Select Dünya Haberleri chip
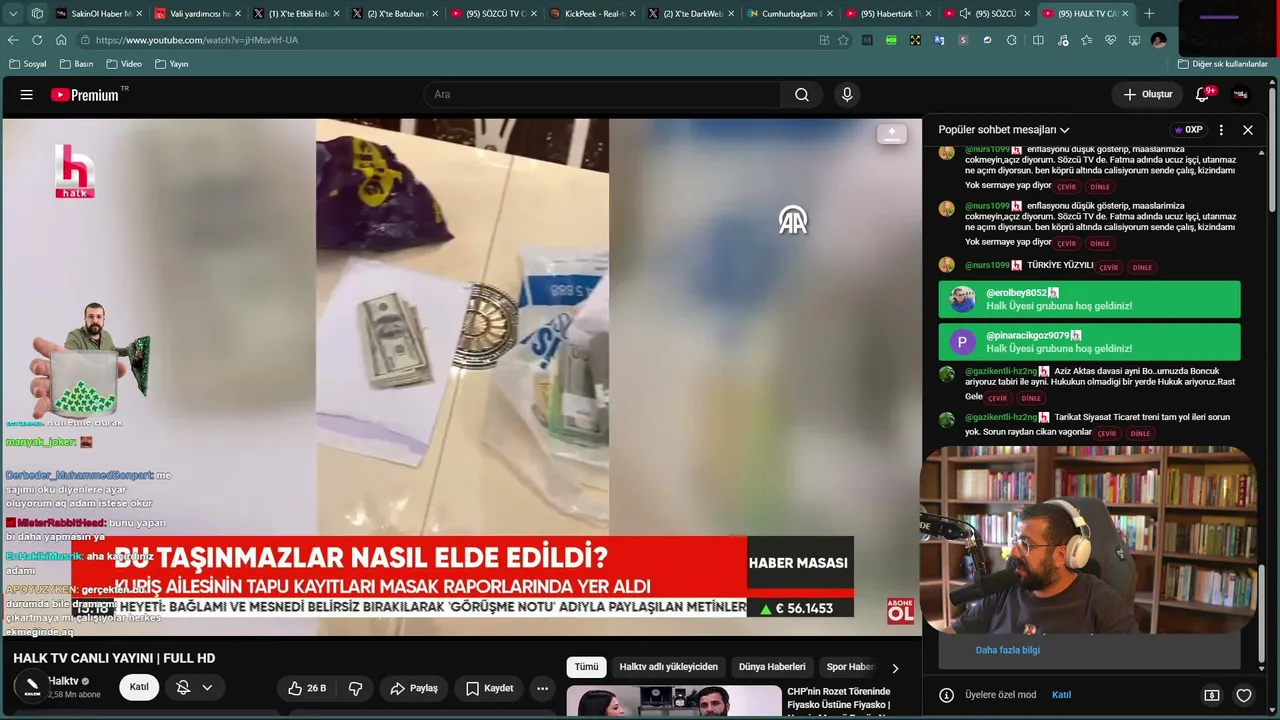The image size is (1280, 720). tap(772, 667)
